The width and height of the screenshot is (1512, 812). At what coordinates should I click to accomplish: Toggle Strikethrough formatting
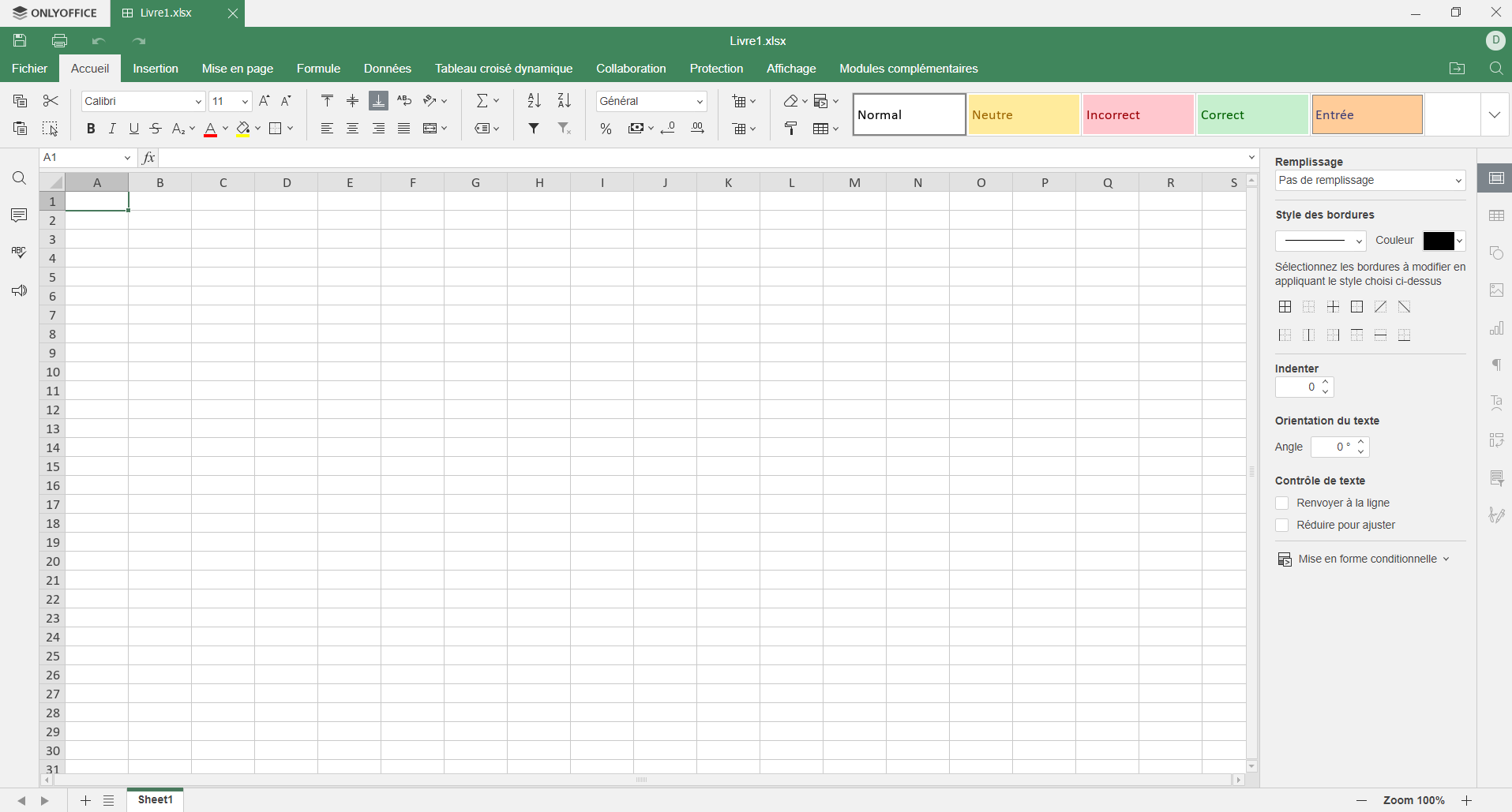[156, 129]
